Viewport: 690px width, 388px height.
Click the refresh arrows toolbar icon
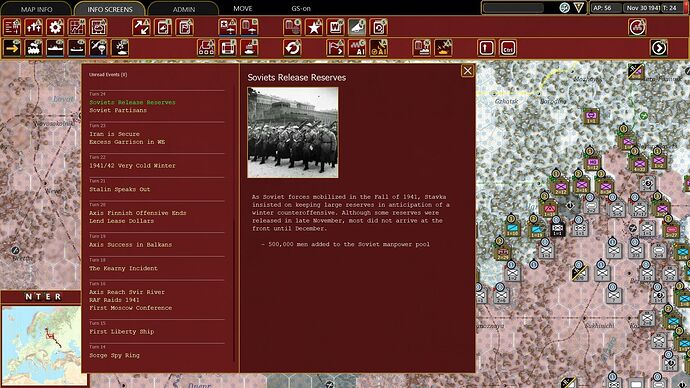point(292,48)
